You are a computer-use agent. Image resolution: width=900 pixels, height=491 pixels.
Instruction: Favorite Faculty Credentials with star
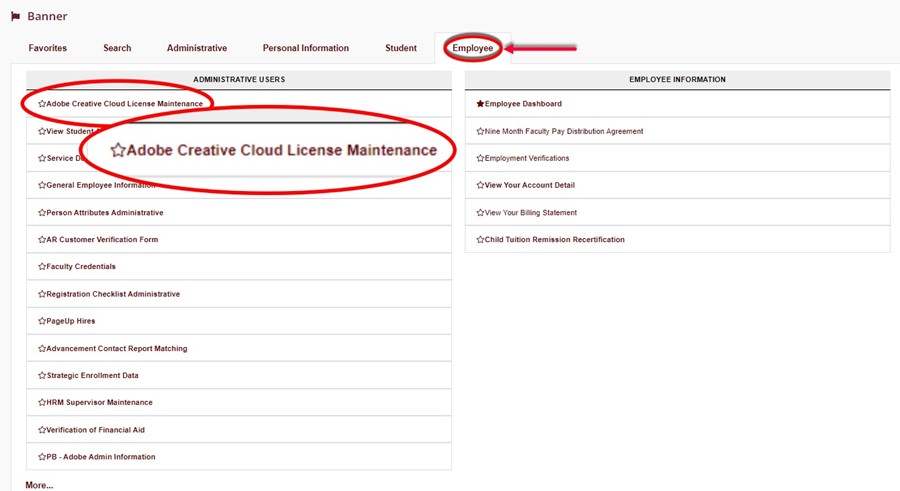tap(42, 266)
